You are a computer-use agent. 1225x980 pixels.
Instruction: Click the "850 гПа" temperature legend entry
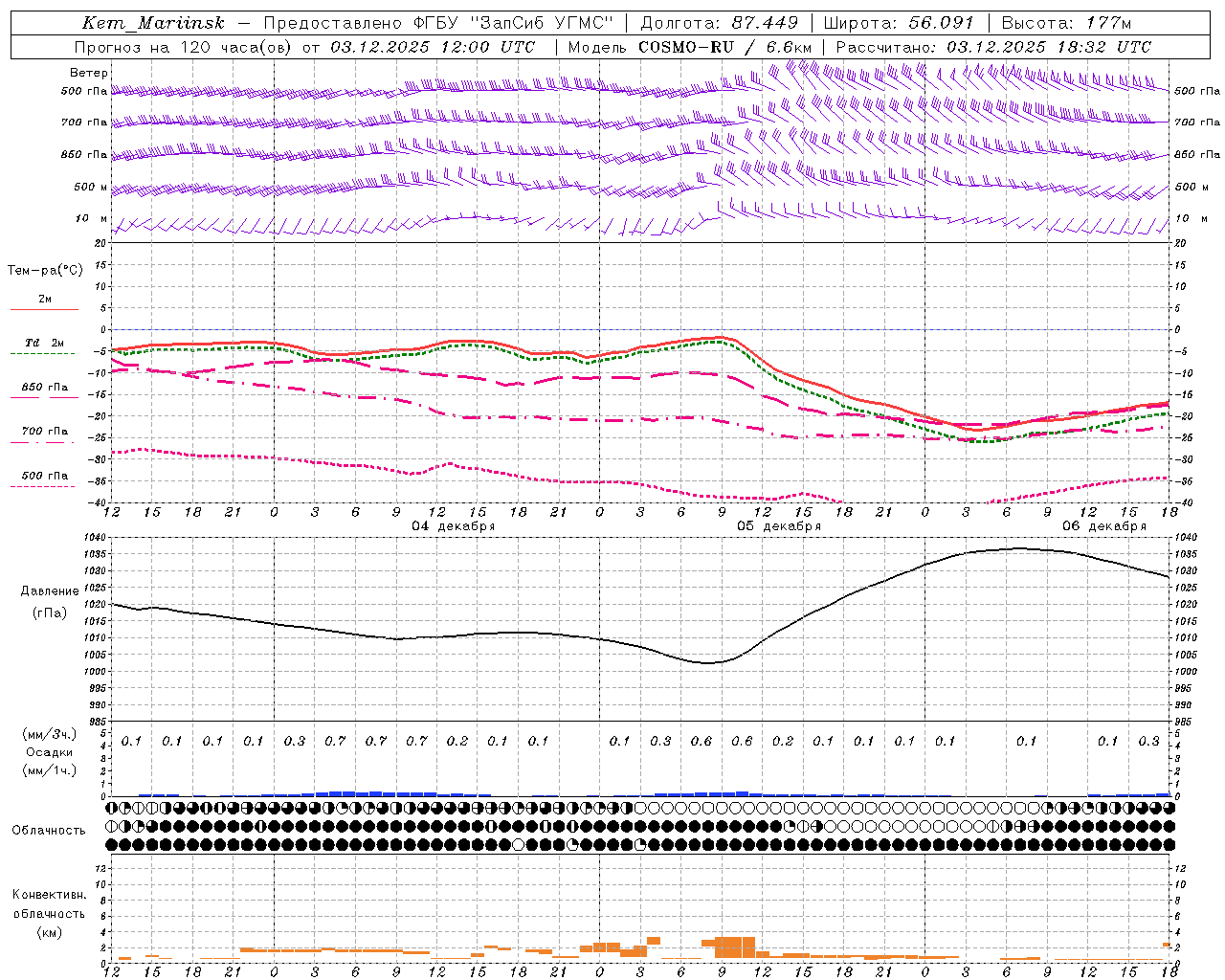pyautogui.click(x=45, y=387)
